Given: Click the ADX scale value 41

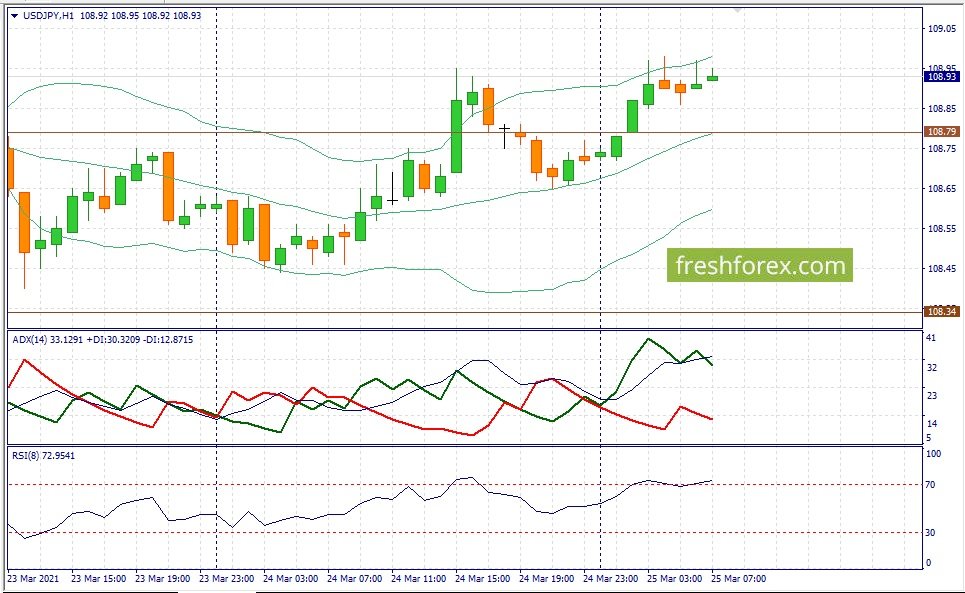Looking at the screenshot, I should tap(931, 338).
